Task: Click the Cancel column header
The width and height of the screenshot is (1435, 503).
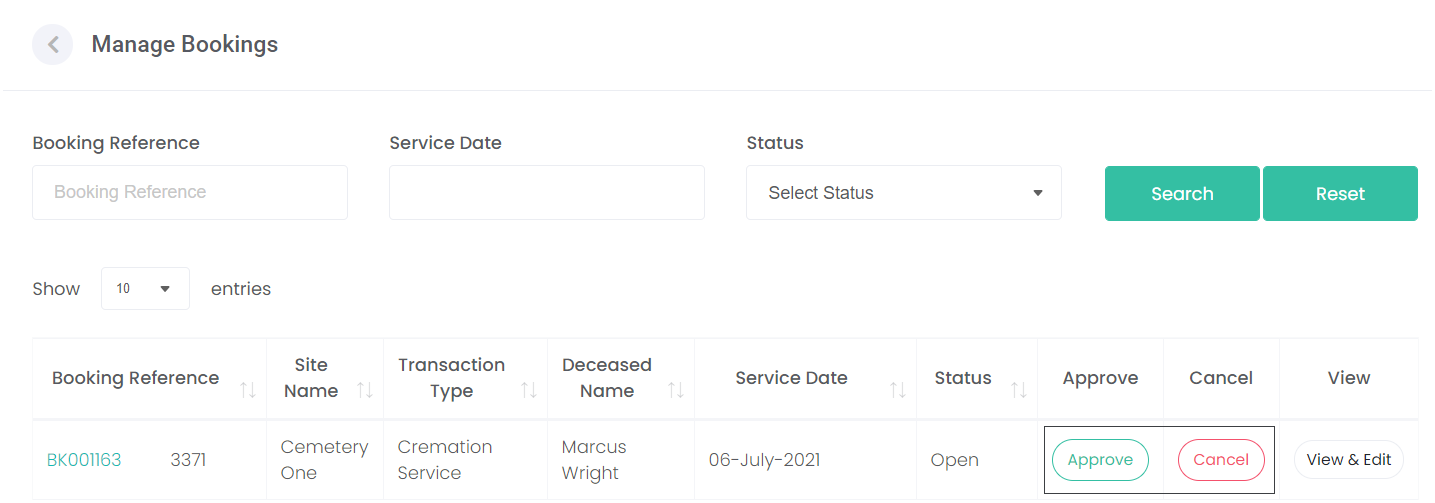Action: (1221, 378)
